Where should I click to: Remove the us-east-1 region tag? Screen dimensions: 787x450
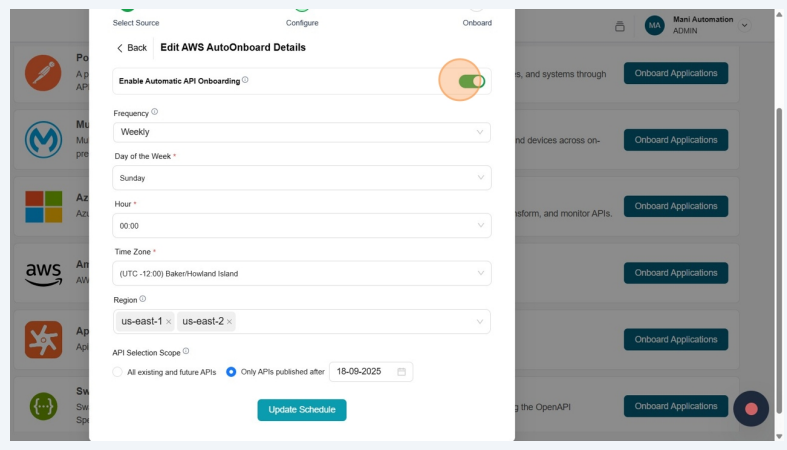pos(168,322)
